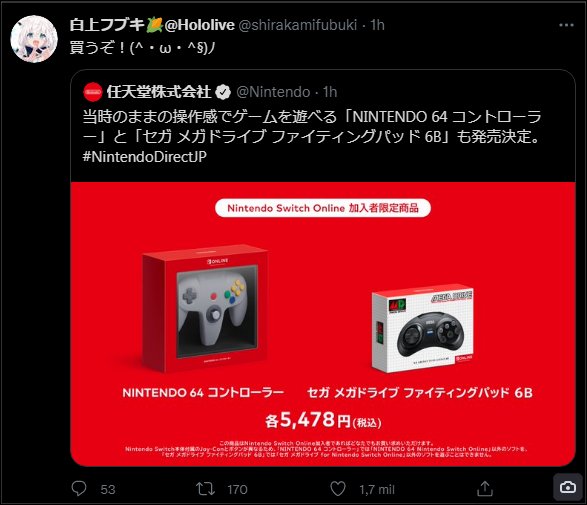The width and height of the screenshot is (587, 505).
Task: Like the tweet with the heart icon
Action: coord(338,489)
